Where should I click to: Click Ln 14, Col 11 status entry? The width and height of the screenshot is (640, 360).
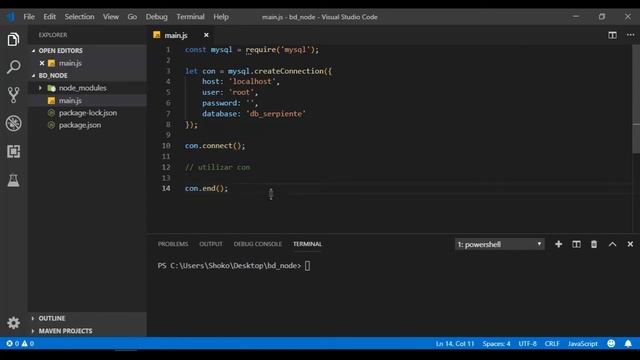point(455,344)
